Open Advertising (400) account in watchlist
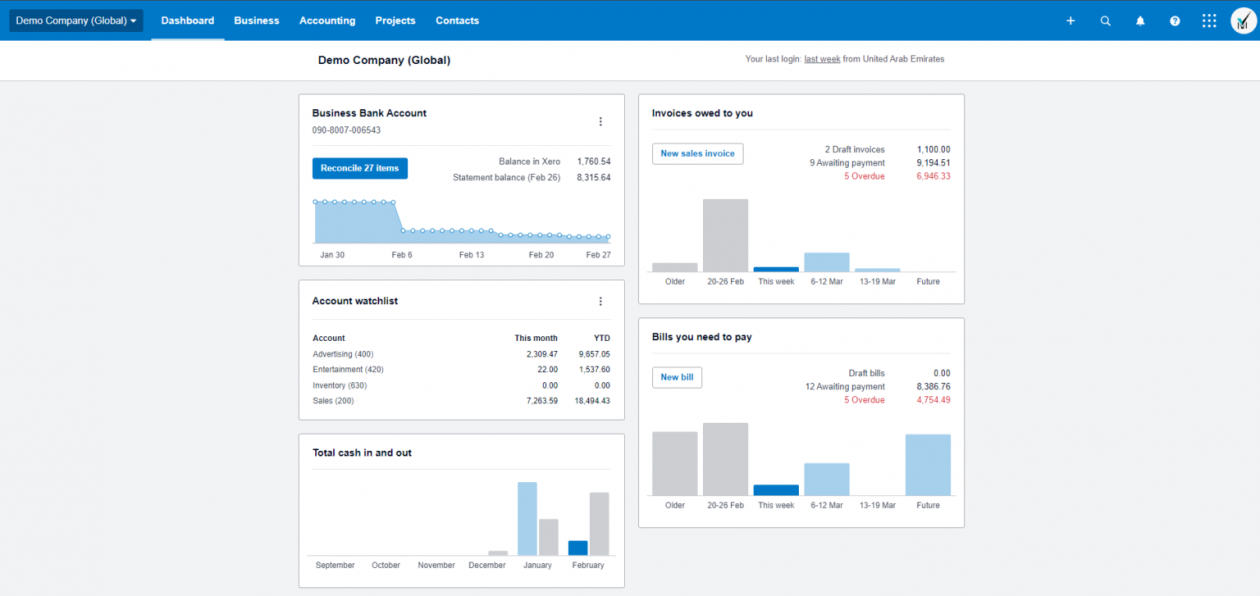The height and width of the screenshot is (596, 1260). 343,354
